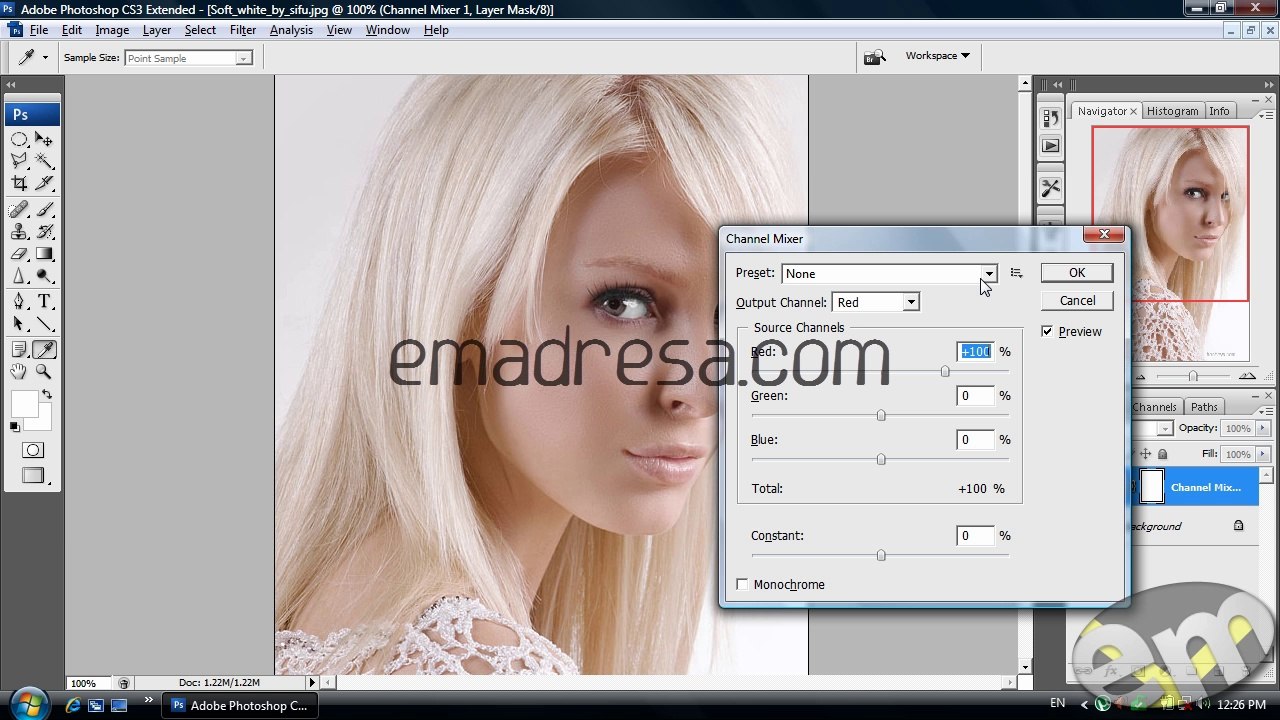The image size is (1280, 720).
Task: Toggle the Preview checkbox
Action: (x=1047, y=331)
